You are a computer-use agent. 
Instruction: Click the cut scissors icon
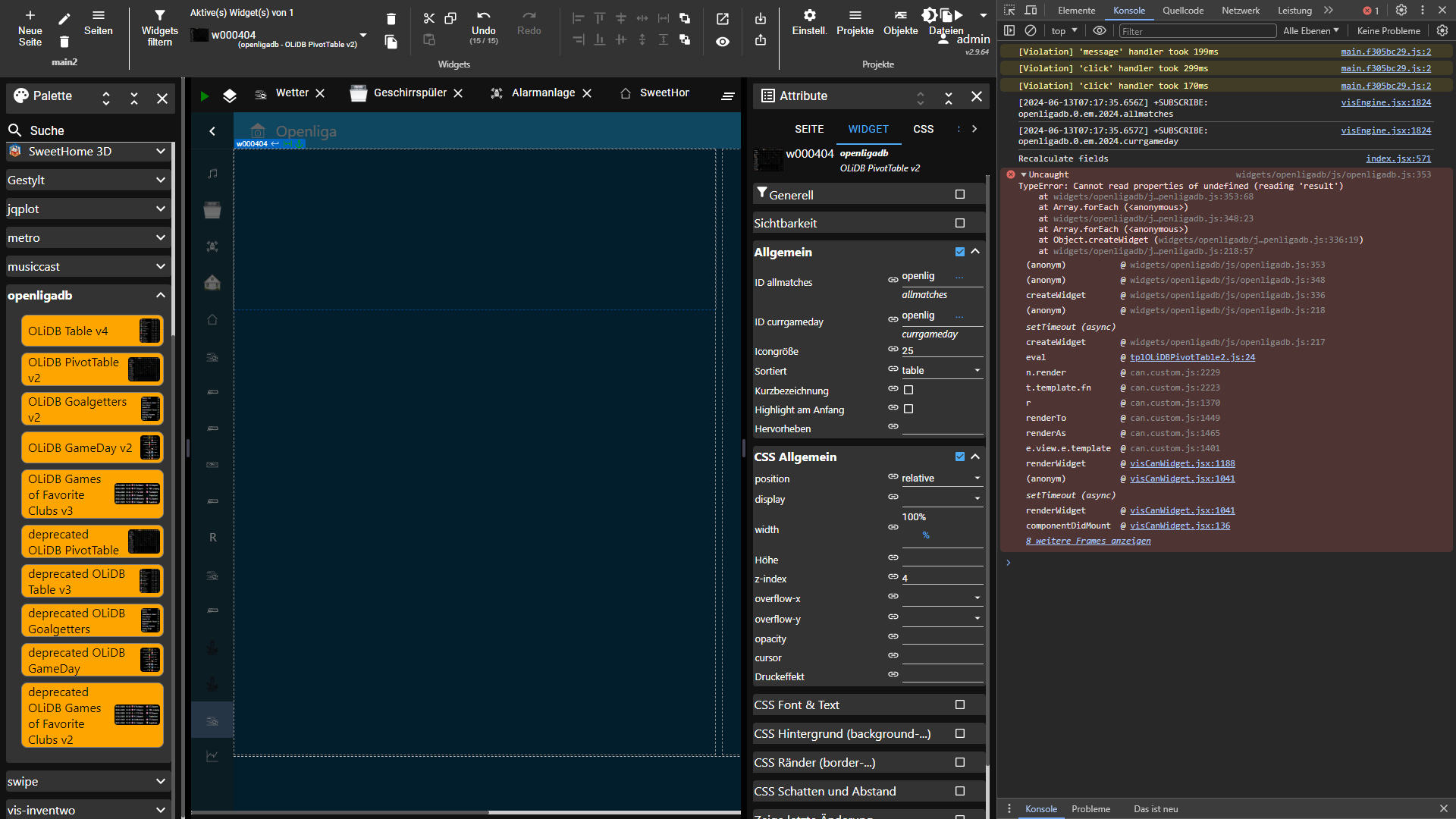coord(428,18)
